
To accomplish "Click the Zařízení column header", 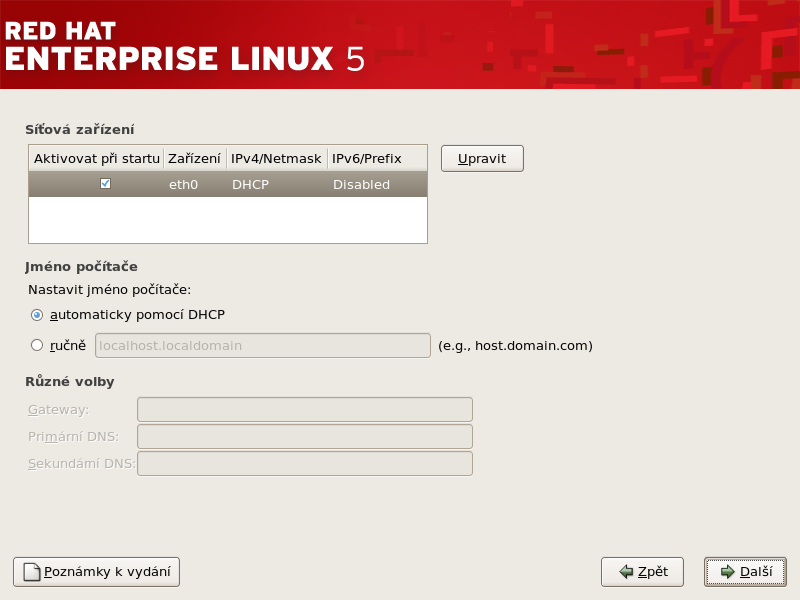I will pos(194,158).
